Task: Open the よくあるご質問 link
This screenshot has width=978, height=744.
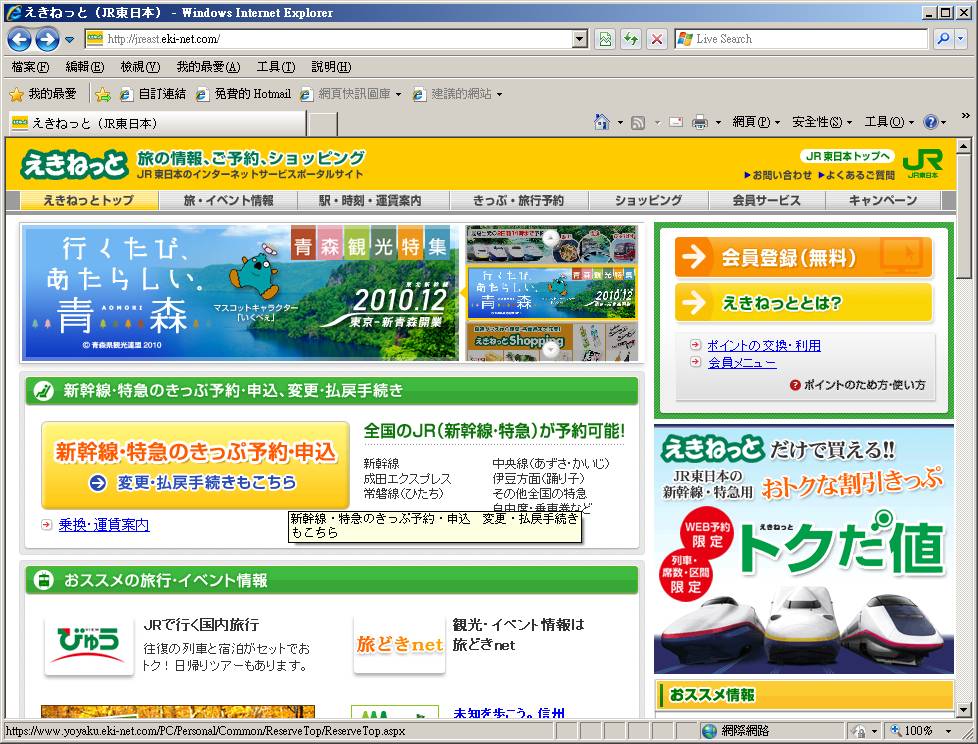Action: (x=856, y=176)
